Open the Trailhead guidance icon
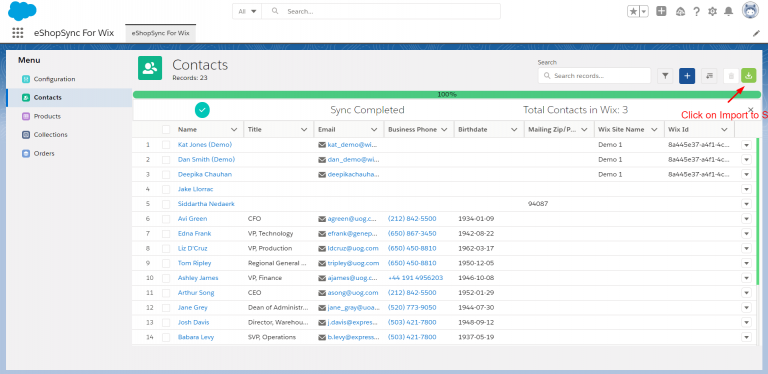768x374 pixels. tap(680, 12)
